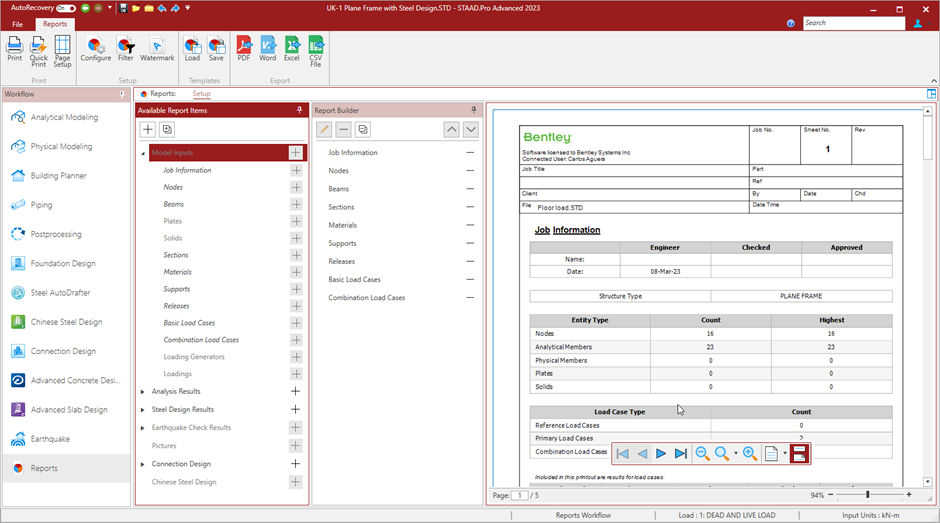The image size is (940, 523).
Task: Expand Earthquake Check Results group
Action: point(143,428)
